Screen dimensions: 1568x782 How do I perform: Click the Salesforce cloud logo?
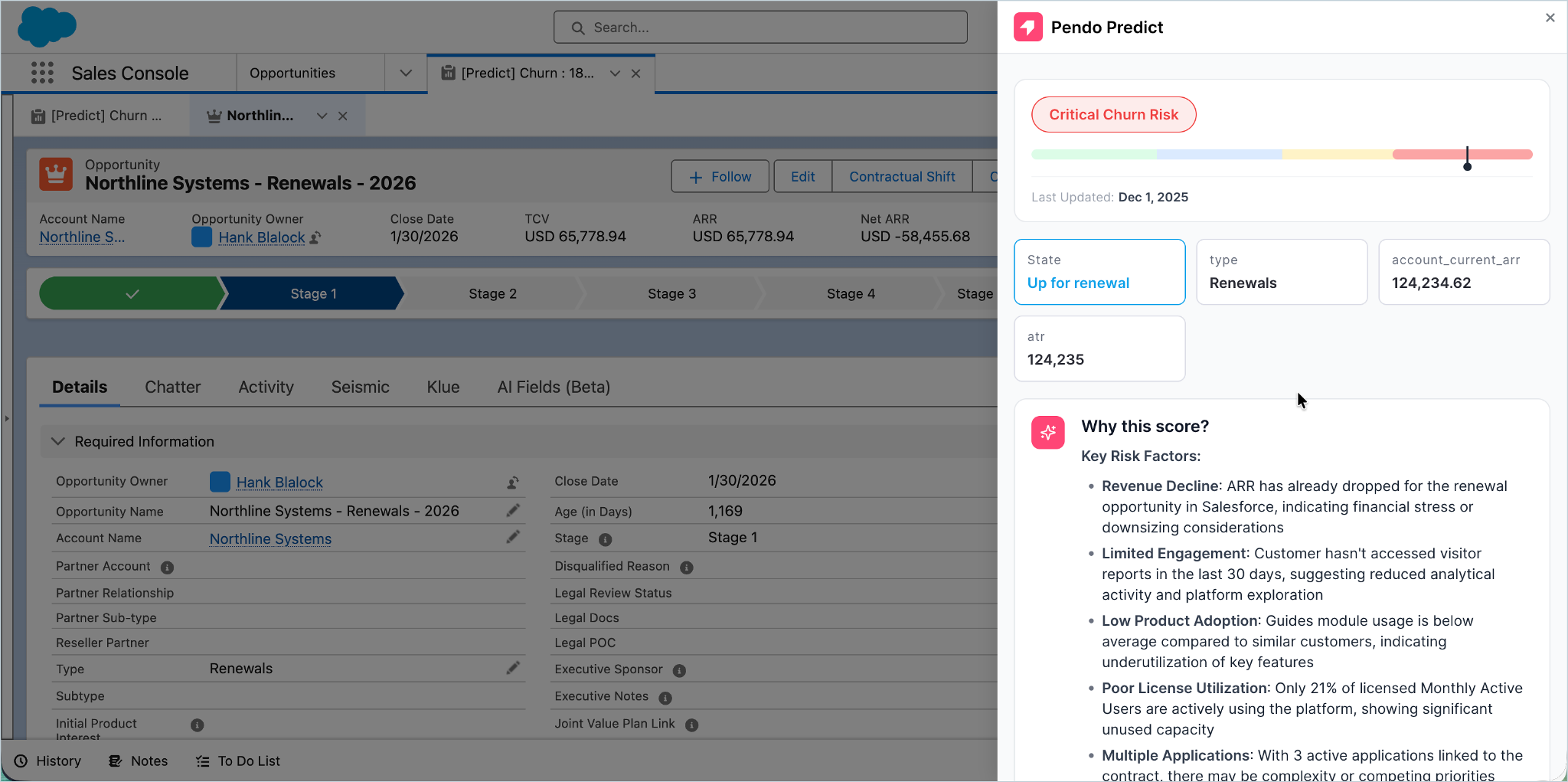[47, 26]
